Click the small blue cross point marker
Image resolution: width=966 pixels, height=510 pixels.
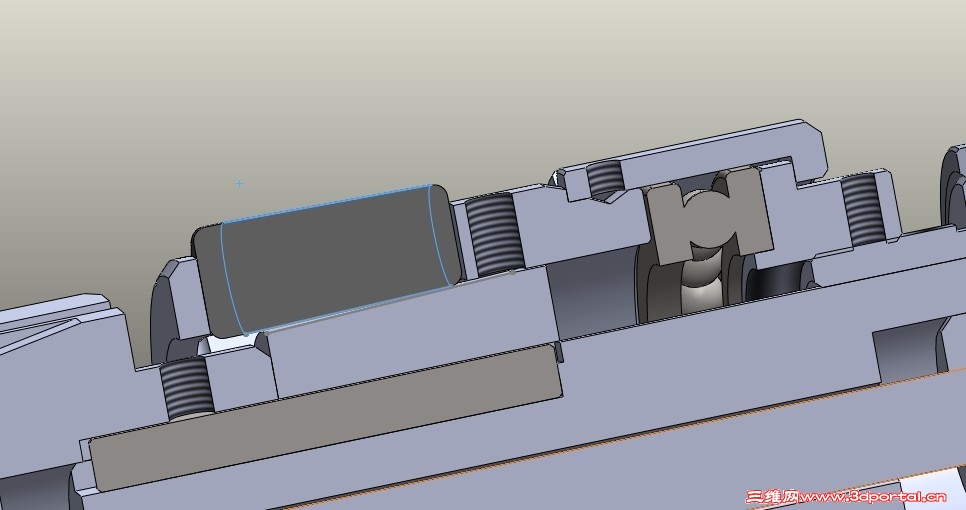tap(239, 183)
